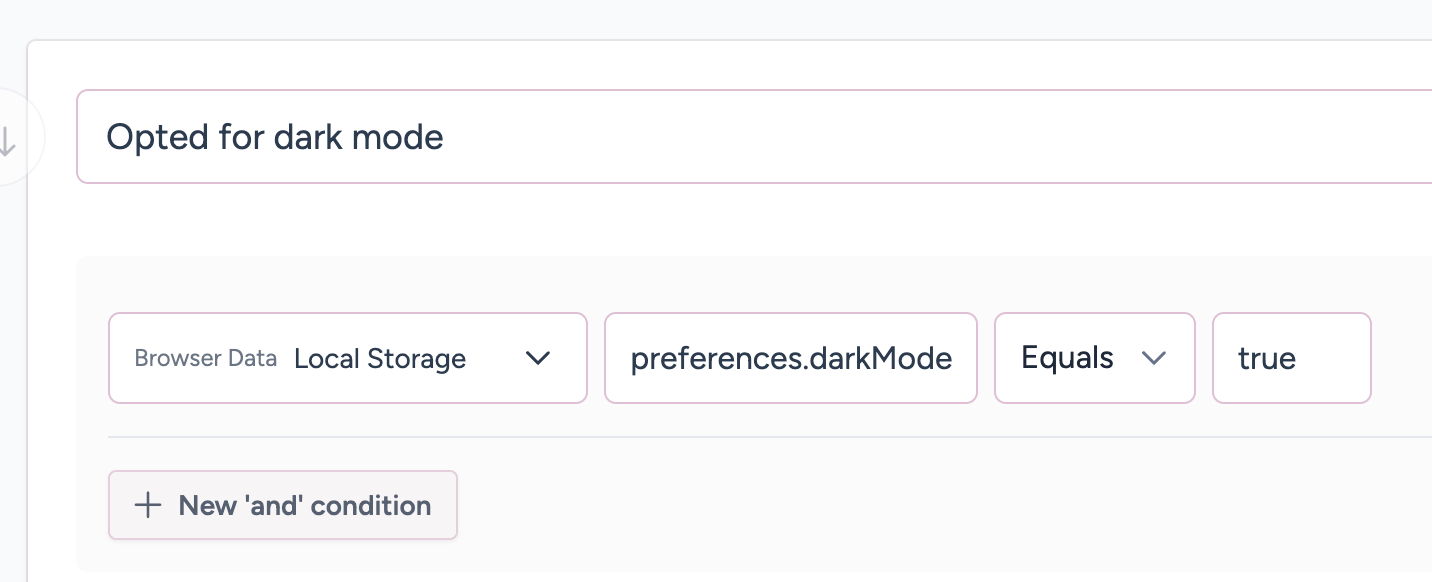Screen dimensions: 1432x582
Task: Focus the preferences.darkMode key field
Action: click(x=790, y=358)
